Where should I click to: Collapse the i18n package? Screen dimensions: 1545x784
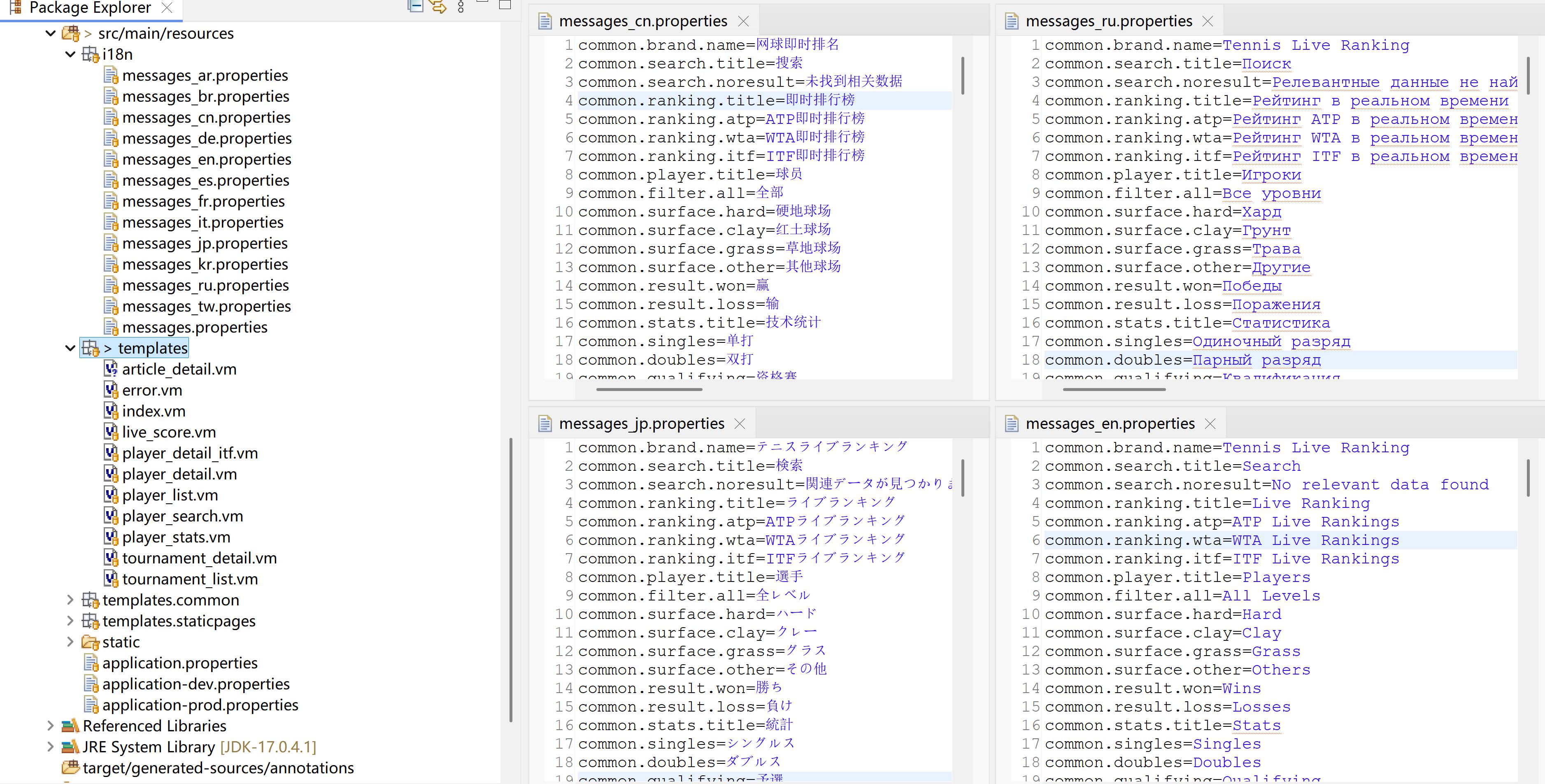coord(70,55)
